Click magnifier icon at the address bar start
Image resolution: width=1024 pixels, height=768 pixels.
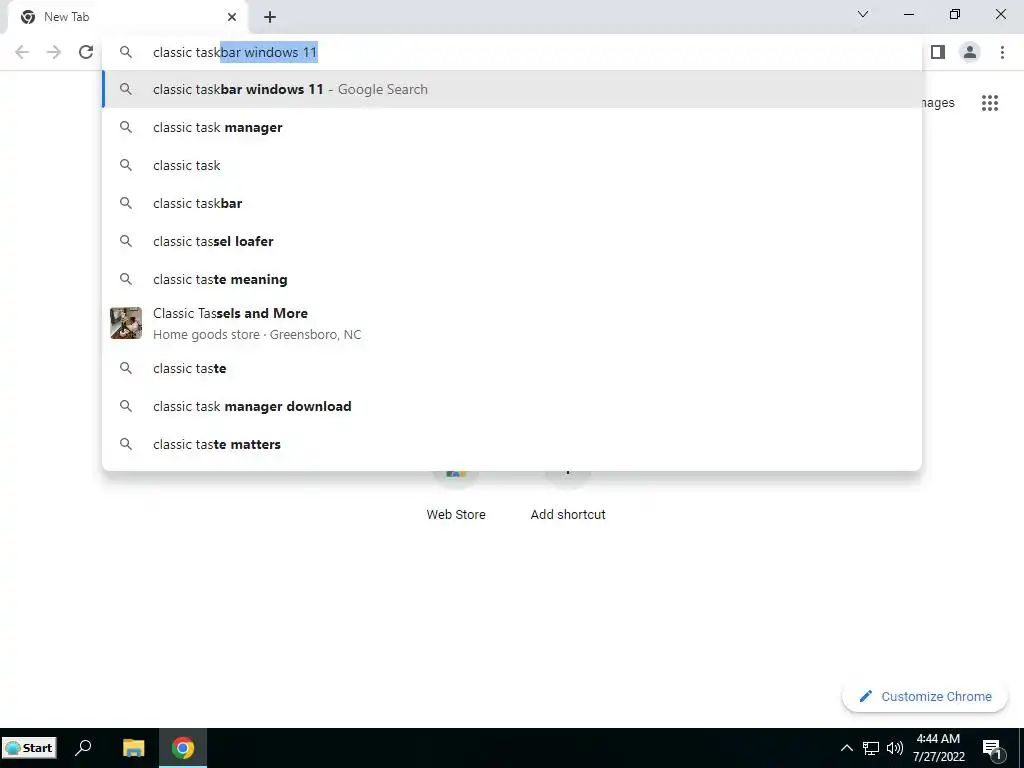click(126, 52)
